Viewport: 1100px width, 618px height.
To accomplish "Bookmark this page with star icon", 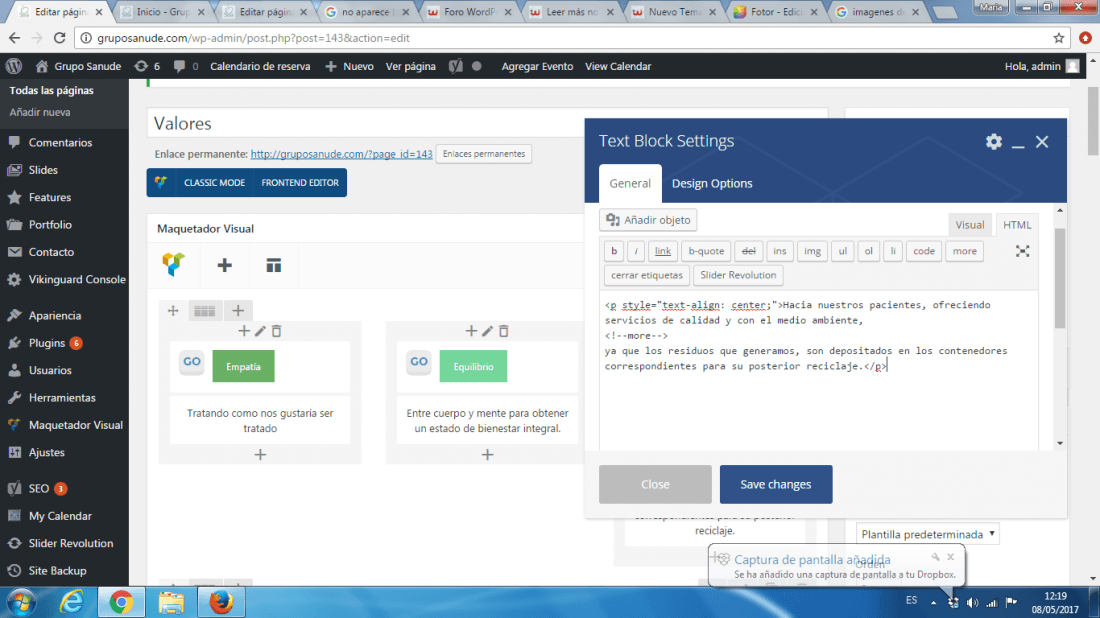I will click(x=1059, y=38).
